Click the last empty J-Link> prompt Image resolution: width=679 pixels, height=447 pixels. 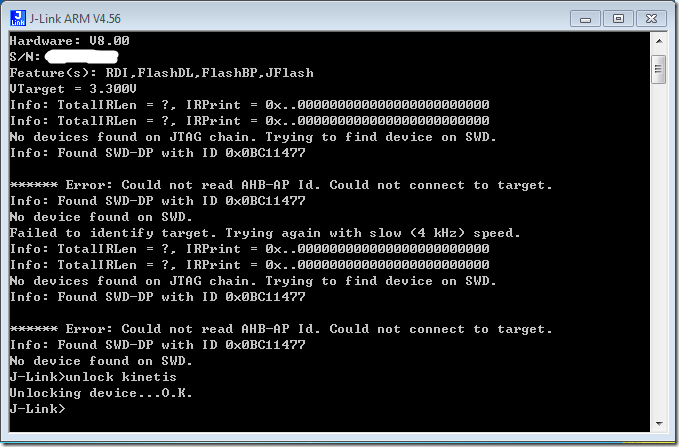(x=38, y=409)
